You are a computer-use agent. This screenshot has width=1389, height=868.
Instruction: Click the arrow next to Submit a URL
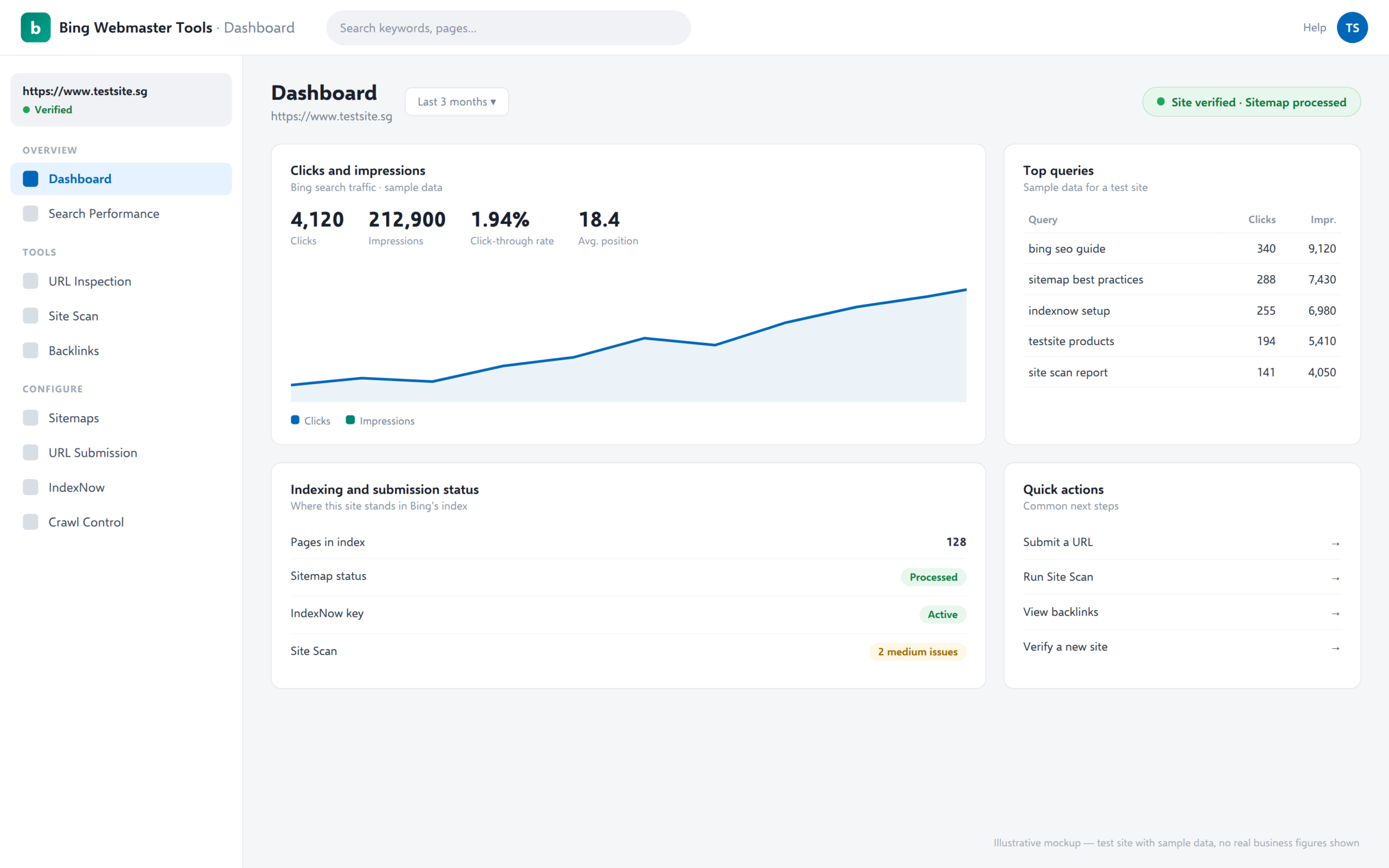pos(1336,544)
